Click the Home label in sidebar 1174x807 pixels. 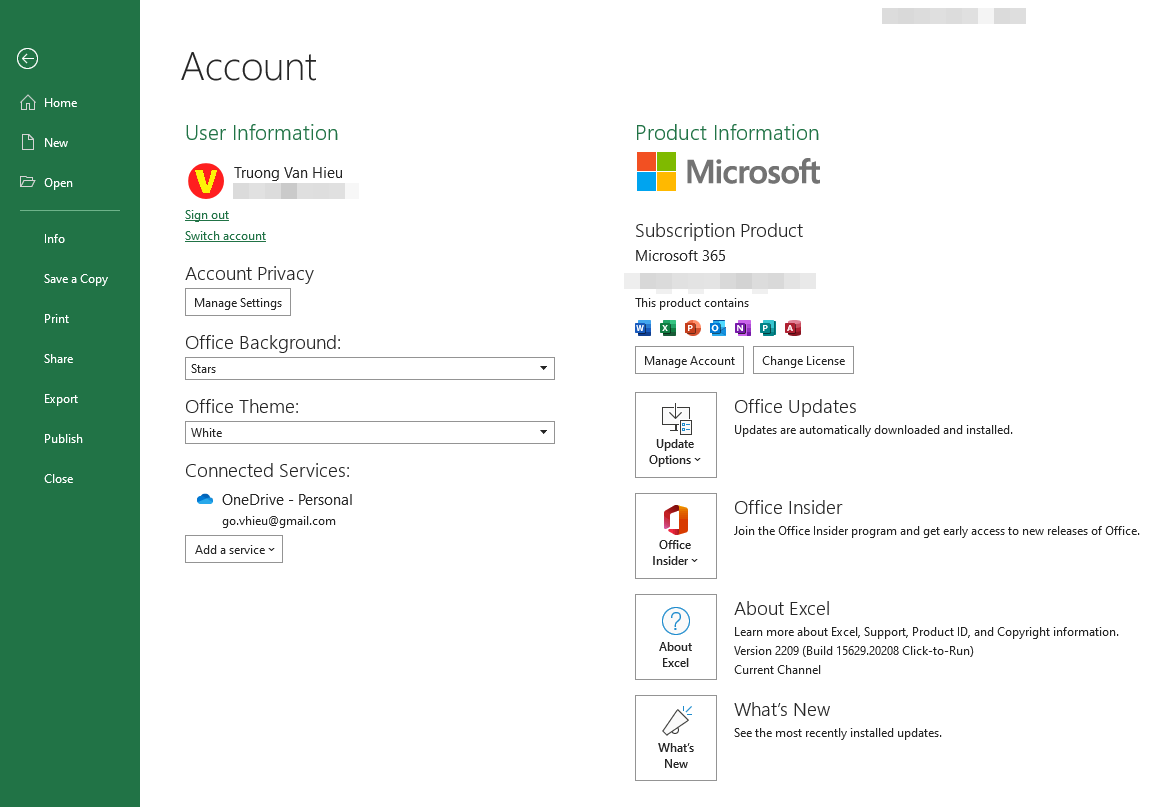(x=61, y=103)
